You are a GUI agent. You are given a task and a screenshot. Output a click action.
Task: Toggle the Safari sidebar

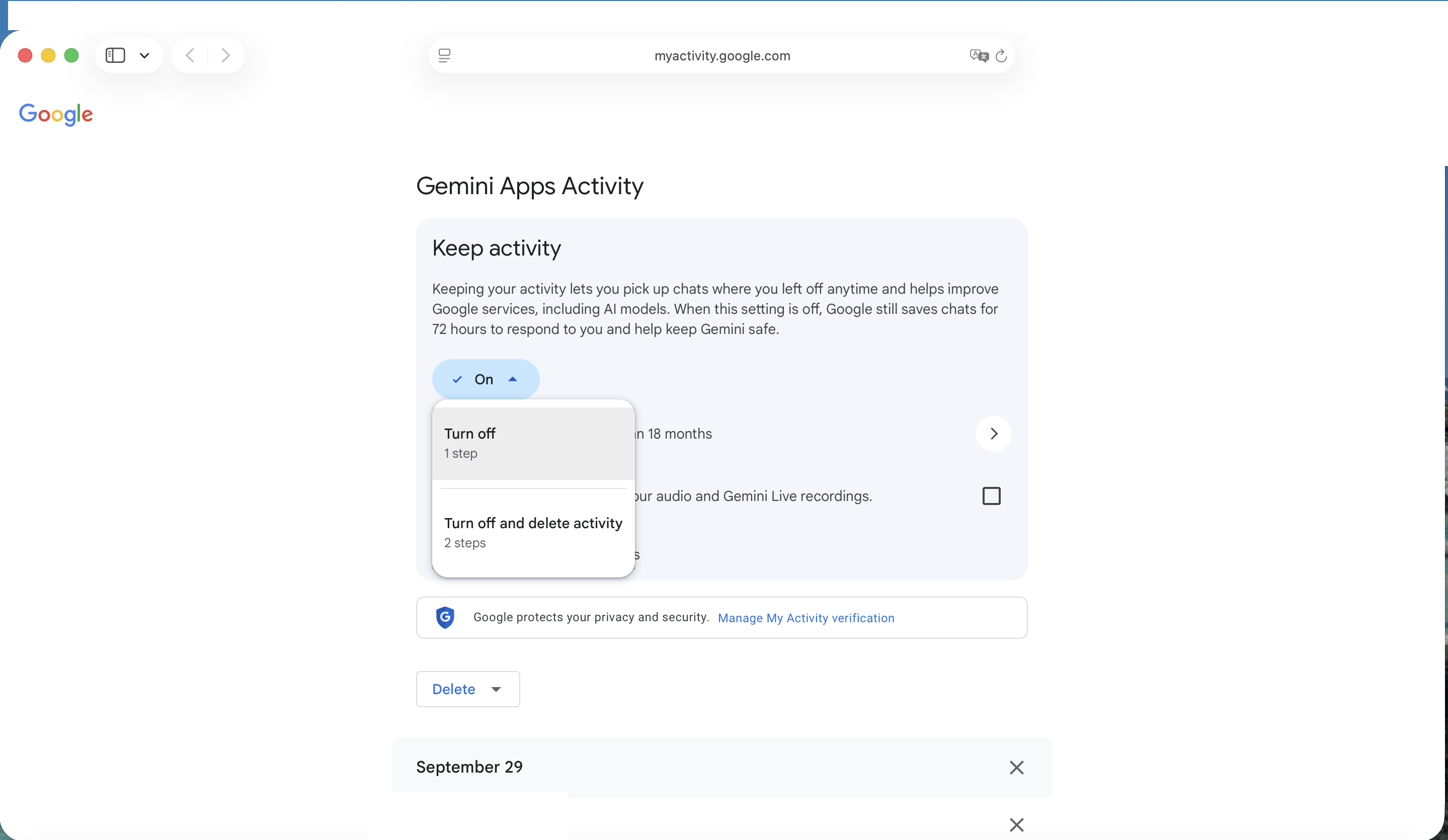pyautogui.click(x=116, y=55)
